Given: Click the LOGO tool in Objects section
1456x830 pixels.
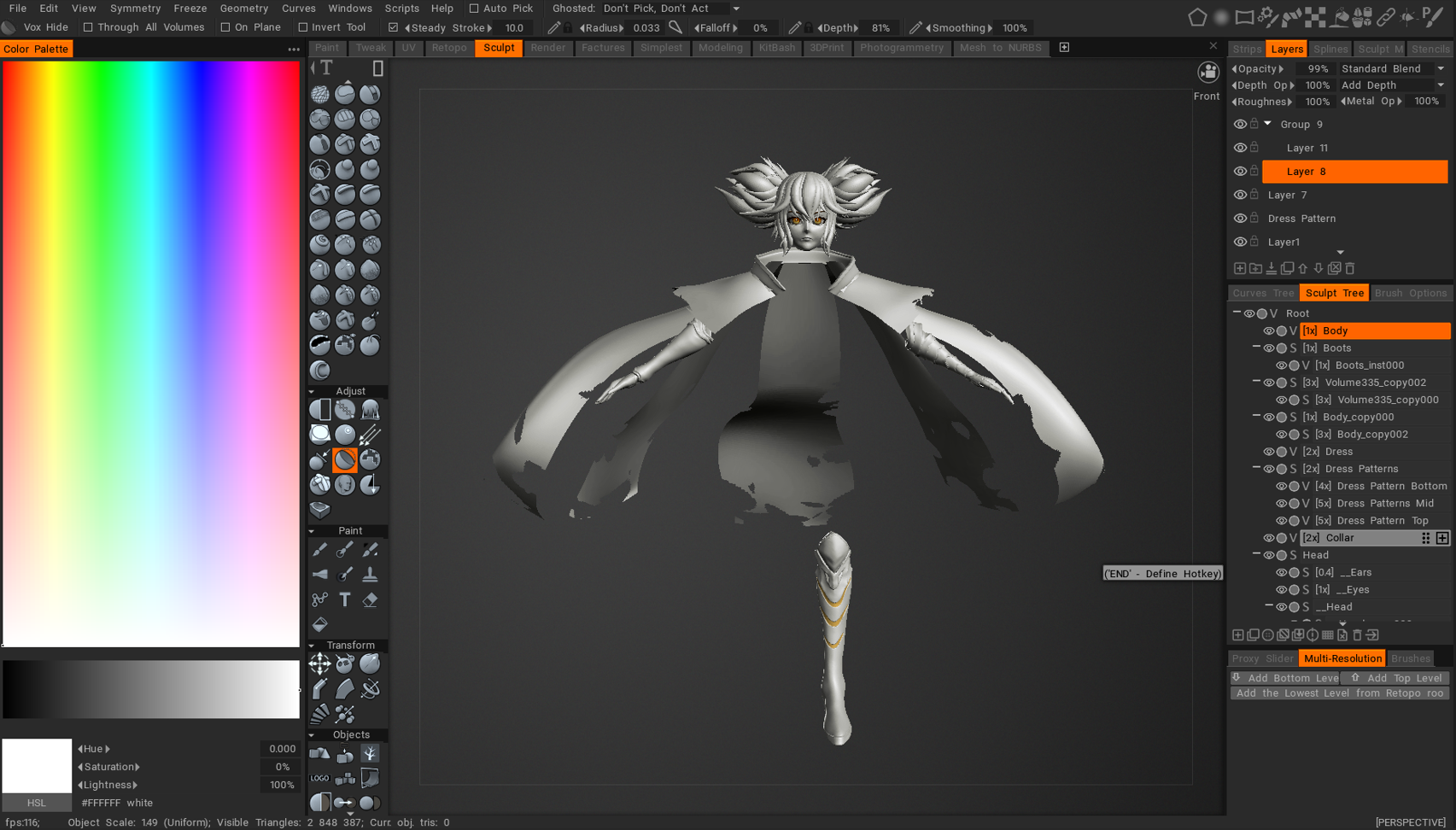Looking at the screenshot, I should point(319,778).
